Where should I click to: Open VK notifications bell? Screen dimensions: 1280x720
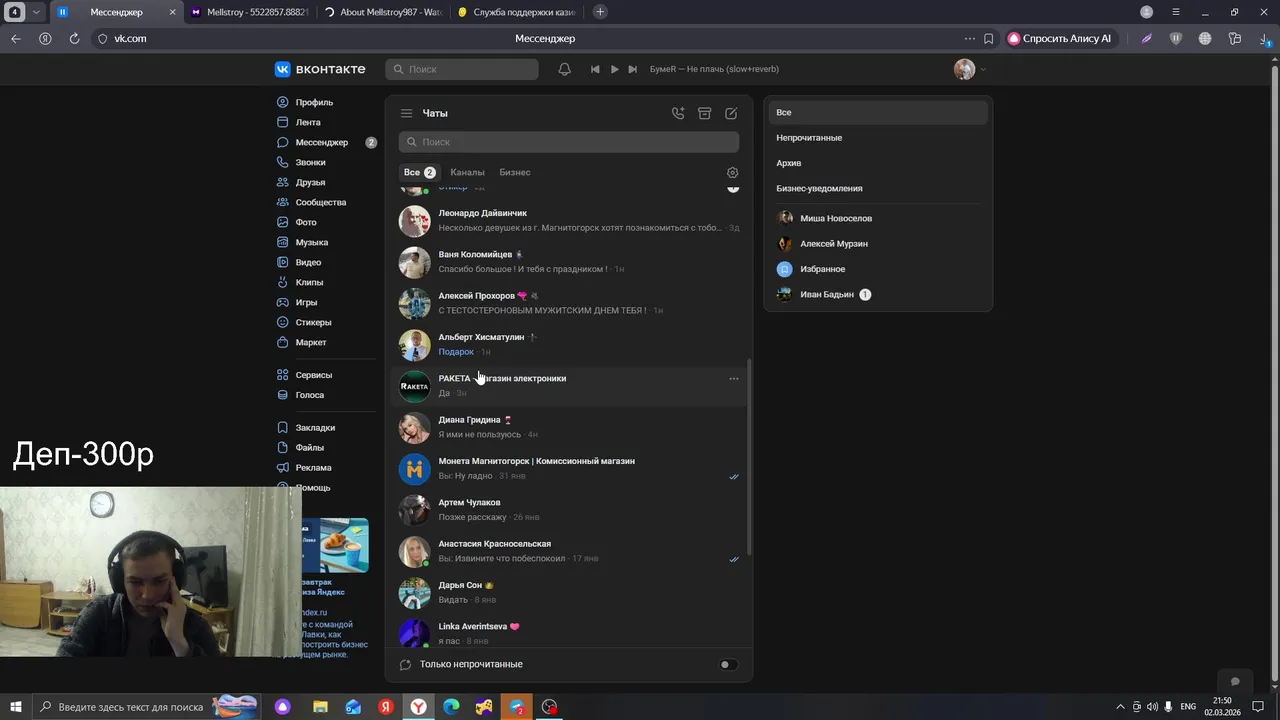(x=564, y=69)
